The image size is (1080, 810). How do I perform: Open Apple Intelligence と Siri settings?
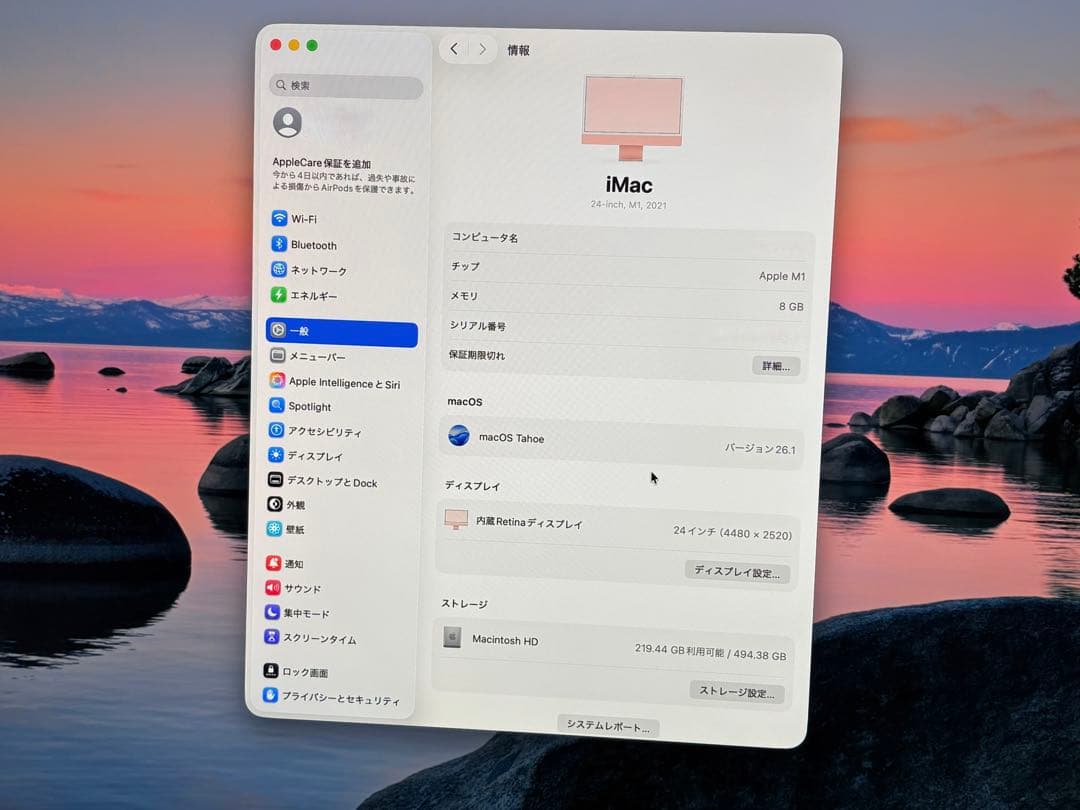278,380
